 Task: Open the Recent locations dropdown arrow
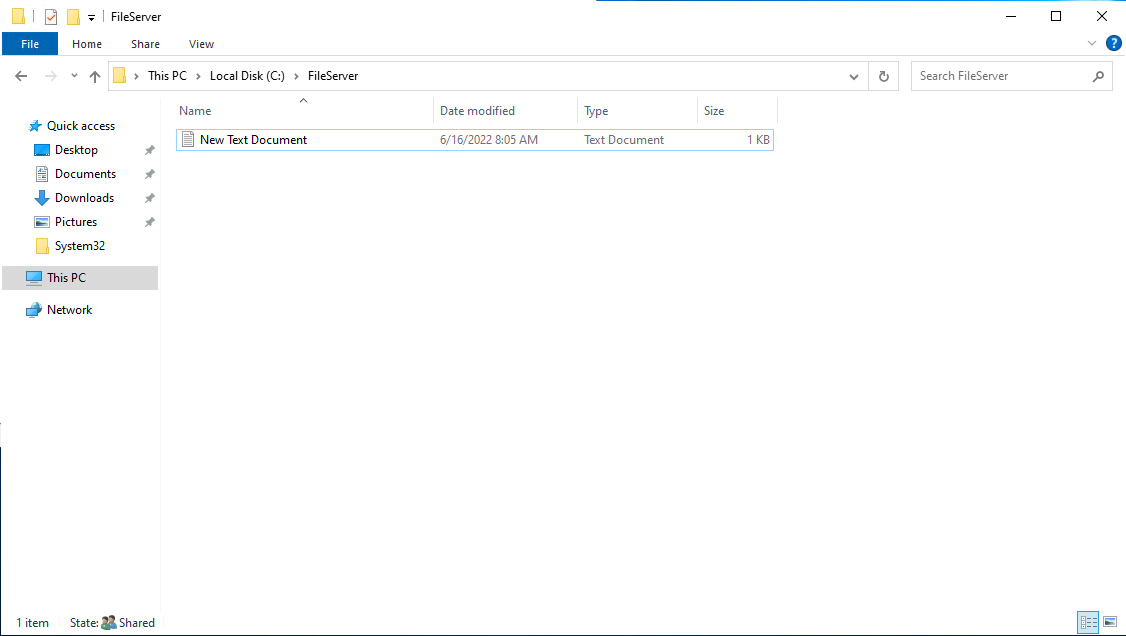(x=74, y=76)
